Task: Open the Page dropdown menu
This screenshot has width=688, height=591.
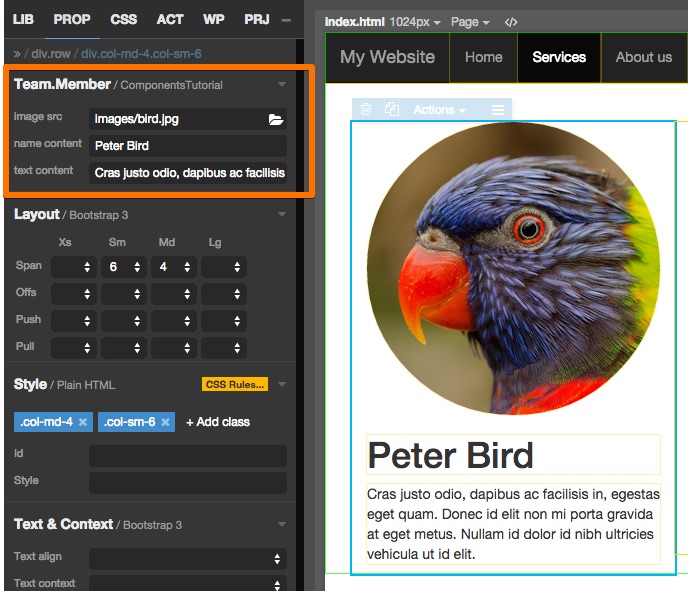Action: tap(470, 22)
